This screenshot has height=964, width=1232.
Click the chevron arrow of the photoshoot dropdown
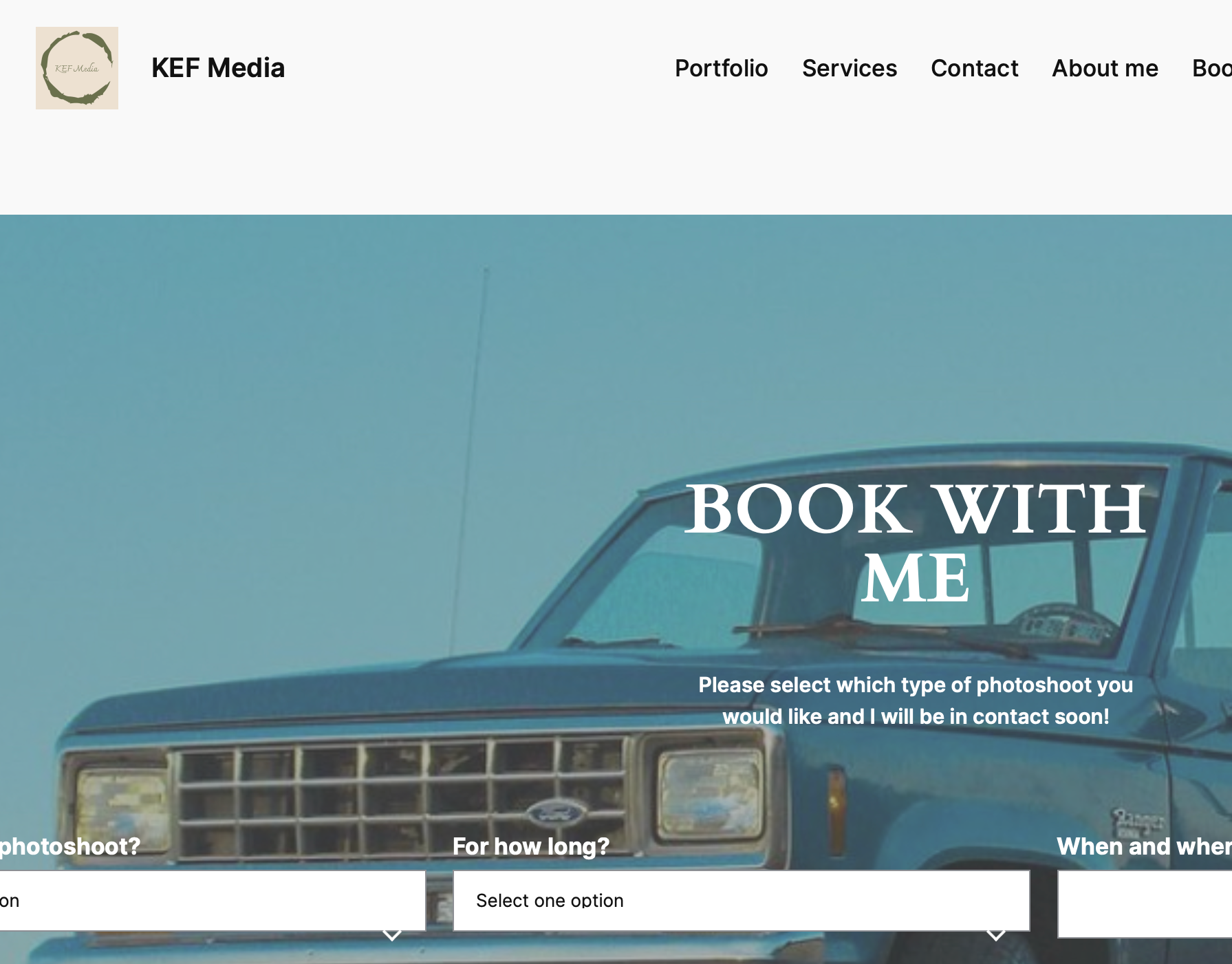(392, 935)
